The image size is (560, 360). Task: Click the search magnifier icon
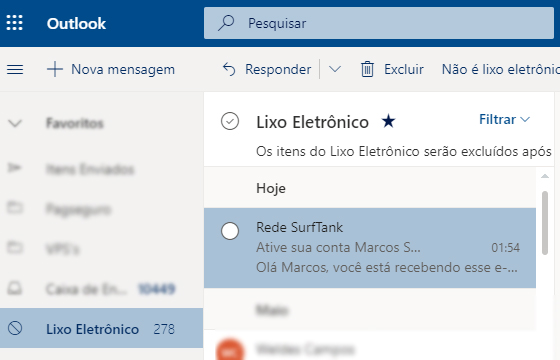click(x=226, y=23)
